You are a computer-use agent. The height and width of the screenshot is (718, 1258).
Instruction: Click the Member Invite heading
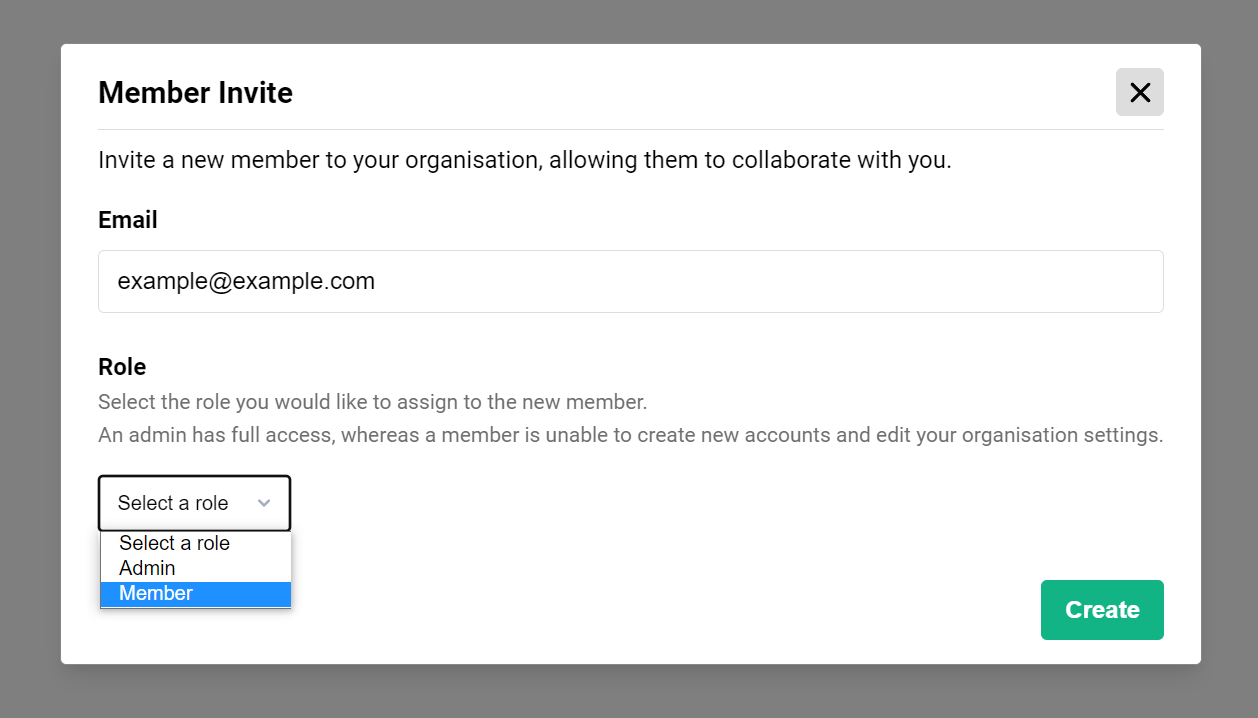click(195, 93)
